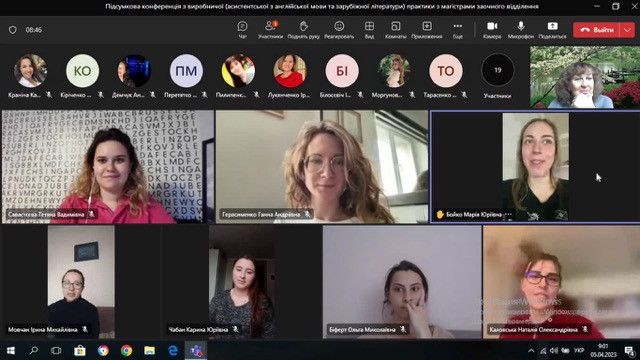Viewport: 640px width, 360px height.
Task: Open the More options ellipsis menu
Action: (458, 30)
